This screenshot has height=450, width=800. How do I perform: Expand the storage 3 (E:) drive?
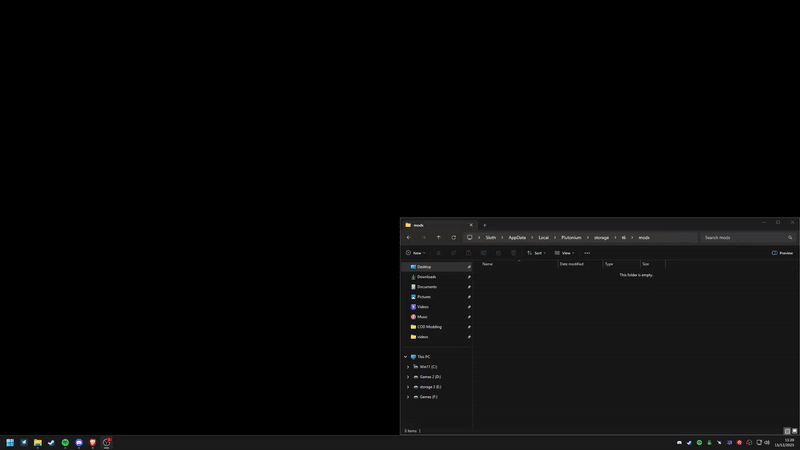408,387
